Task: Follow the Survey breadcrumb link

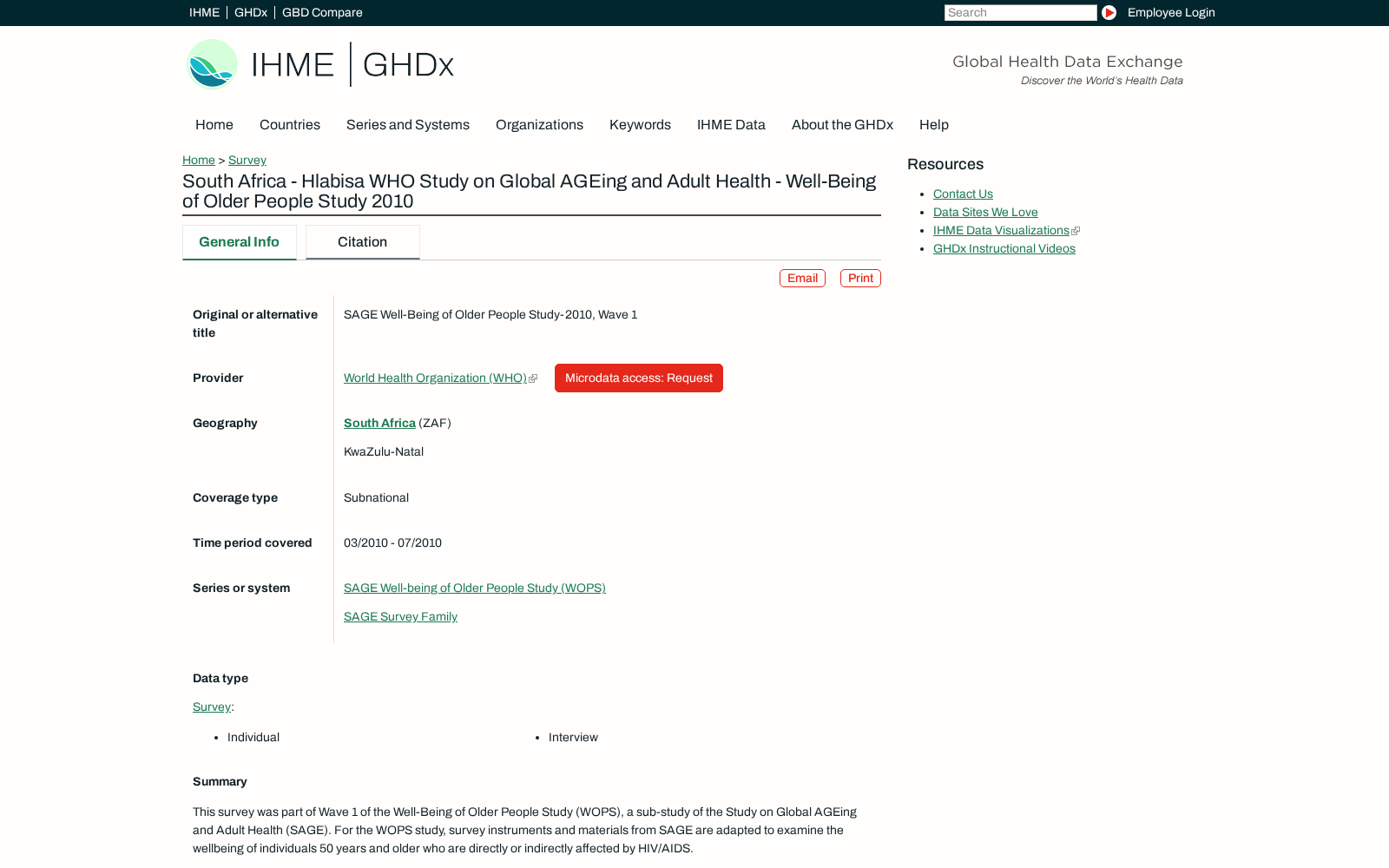Action: point(247,160)
